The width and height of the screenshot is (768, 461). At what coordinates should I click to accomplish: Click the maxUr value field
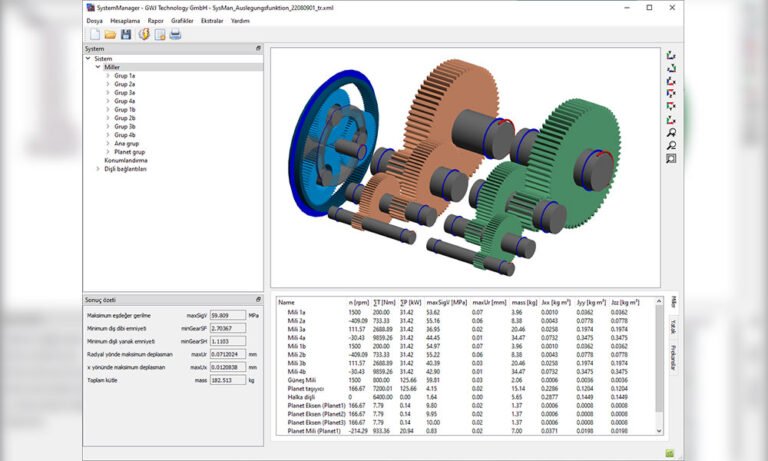click(x=228, y=354)
